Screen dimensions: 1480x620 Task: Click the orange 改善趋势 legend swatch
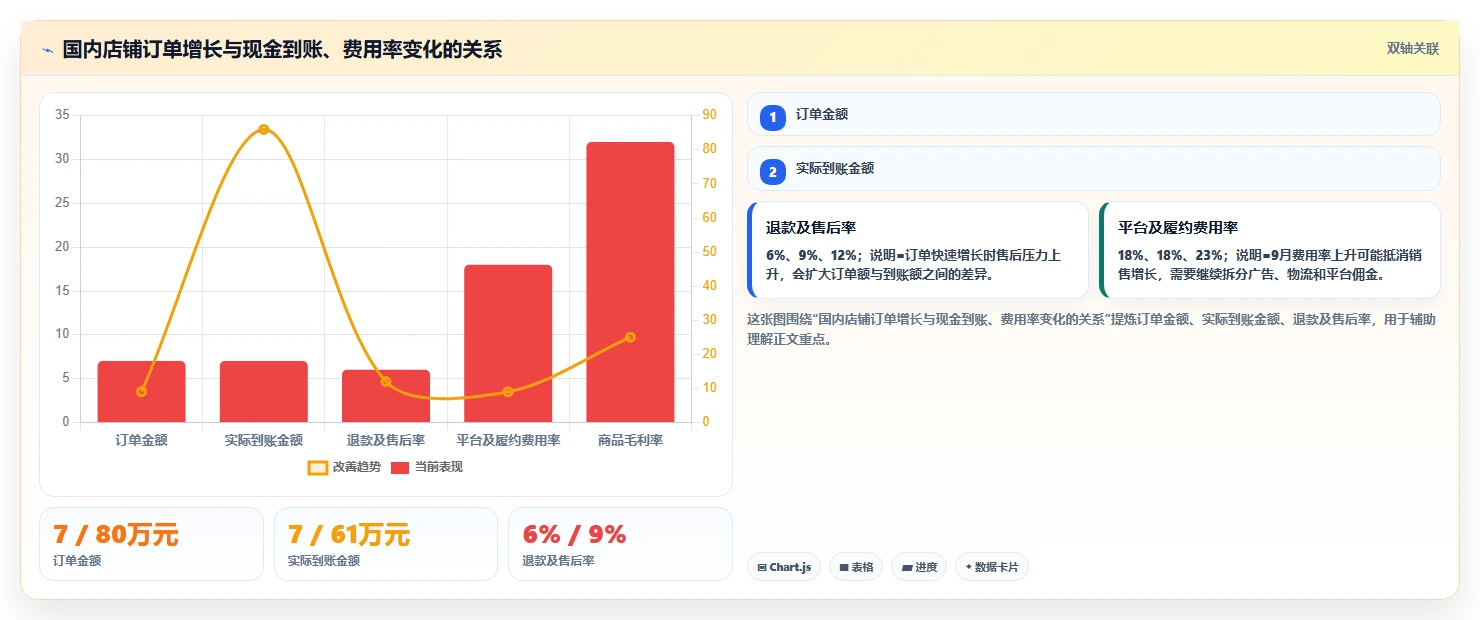[317, 467]
